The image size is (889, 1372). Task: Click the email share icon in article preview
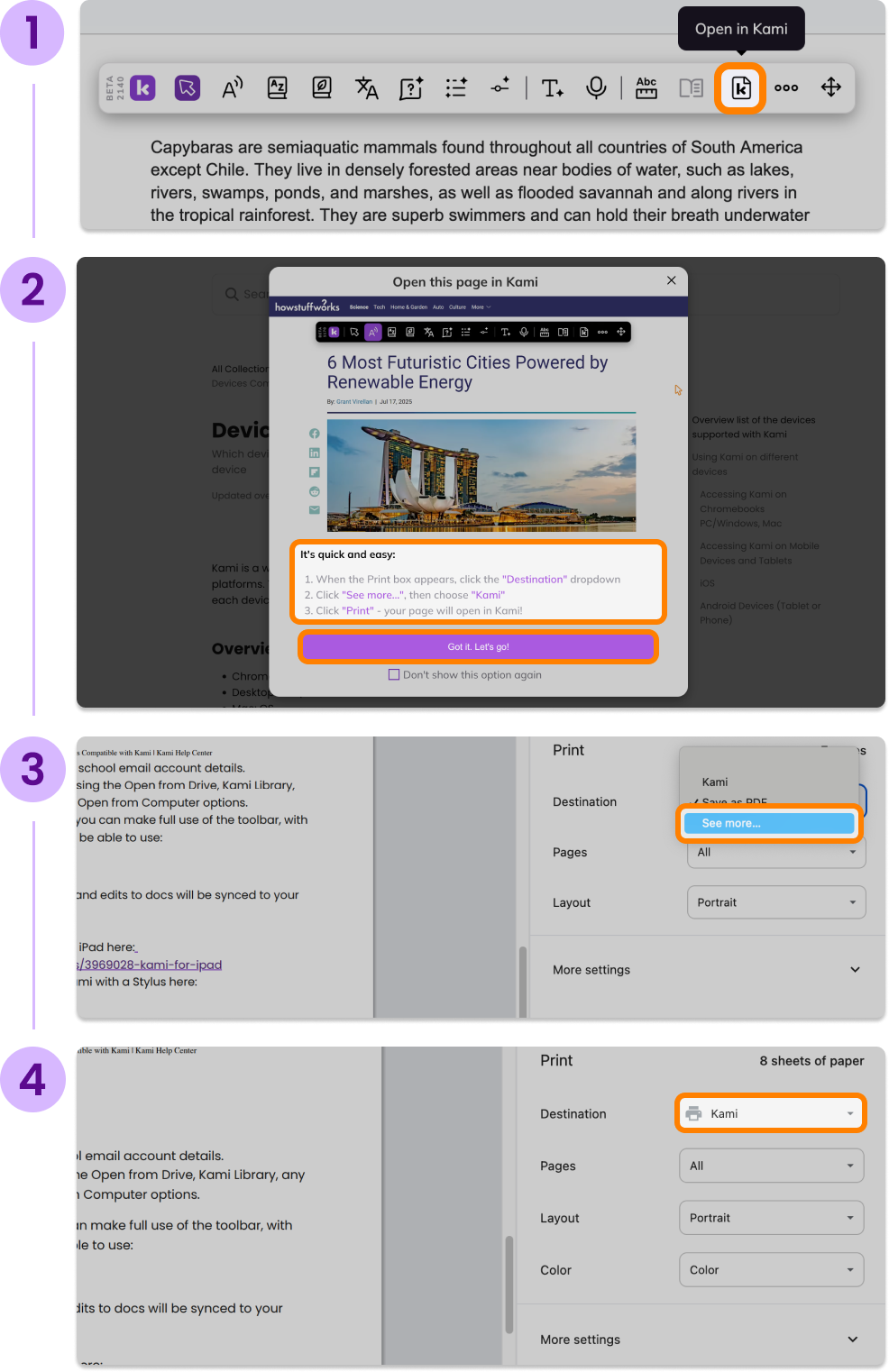tap(315, 510)
